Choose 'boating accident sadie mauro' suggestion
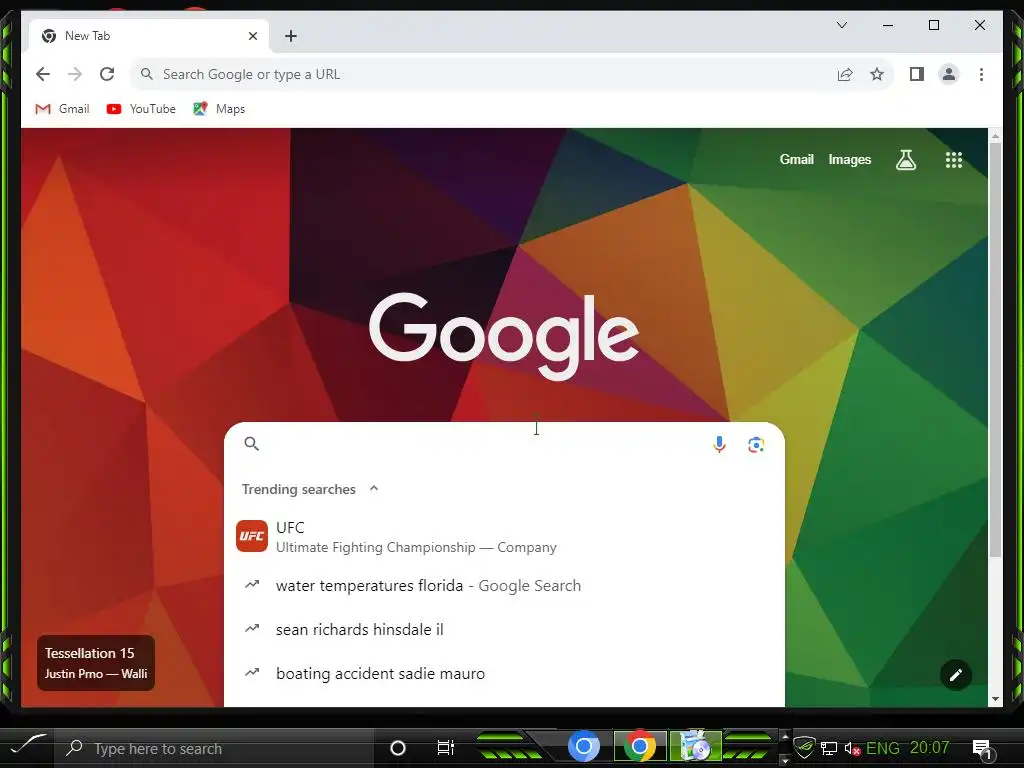Screen dimensions: 1024x768 click(504, 673)
